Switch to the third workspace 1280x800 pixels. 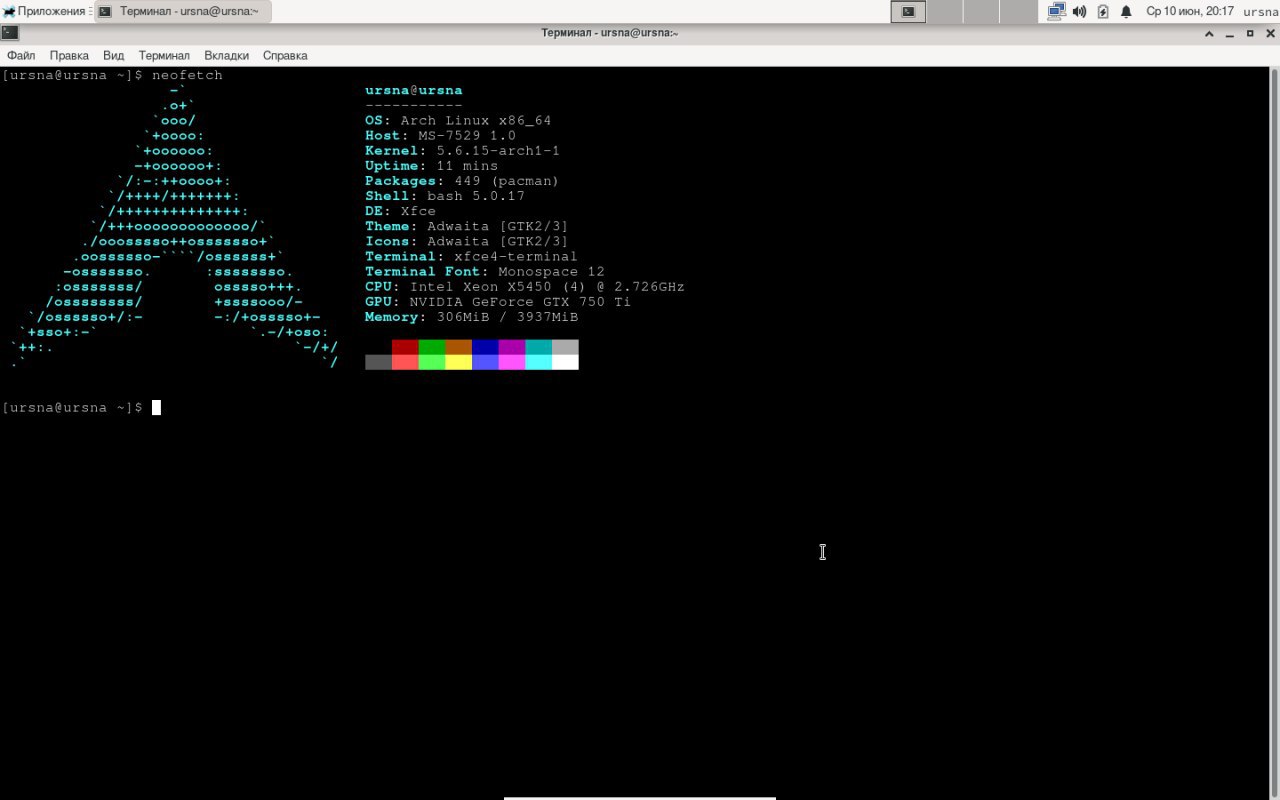[x=982, y=11]
